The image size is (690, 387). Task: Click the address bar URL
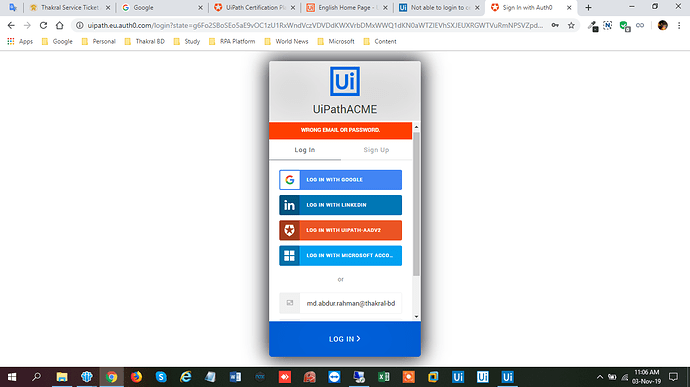tap(315, 26)
